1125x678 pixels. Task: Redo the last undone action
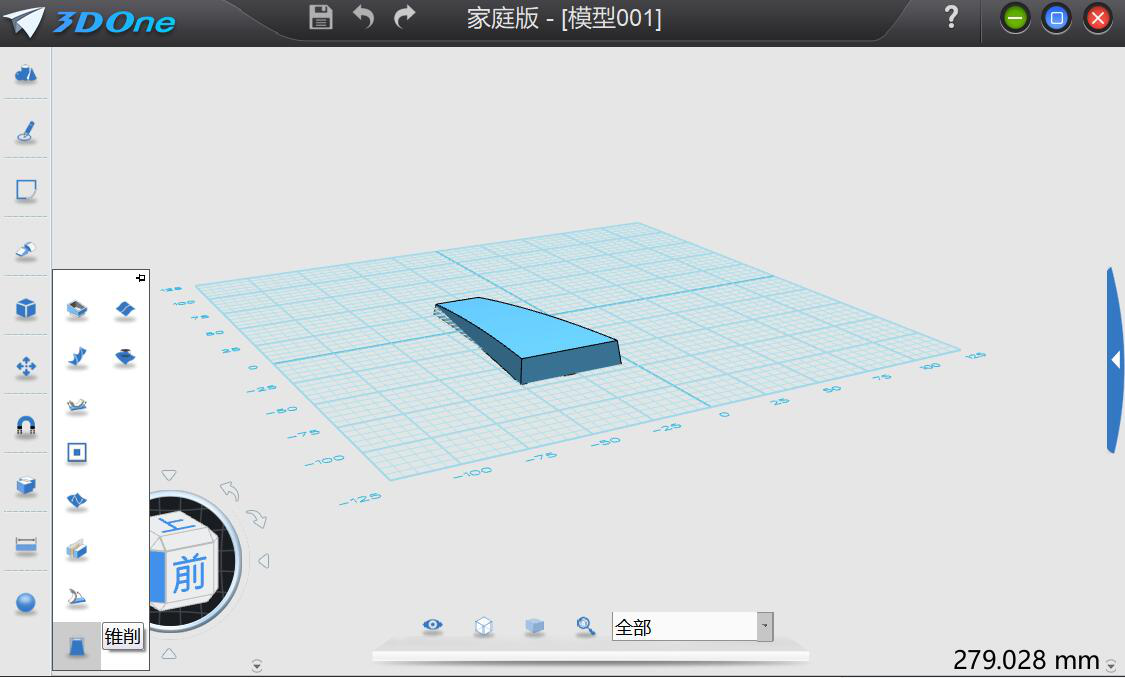tap(404, 17)
